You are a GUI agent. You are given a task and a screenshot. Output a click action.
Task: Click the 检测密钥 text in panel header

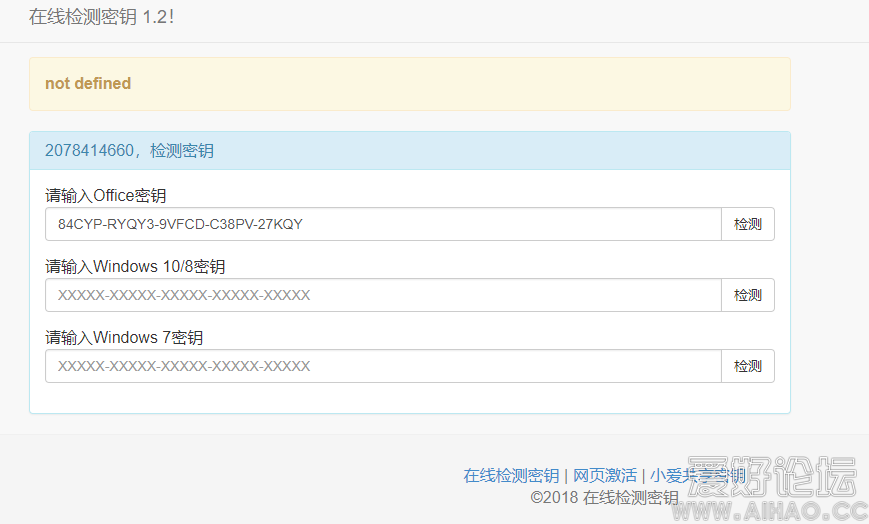pyautogui.click(x=182, y=151)
